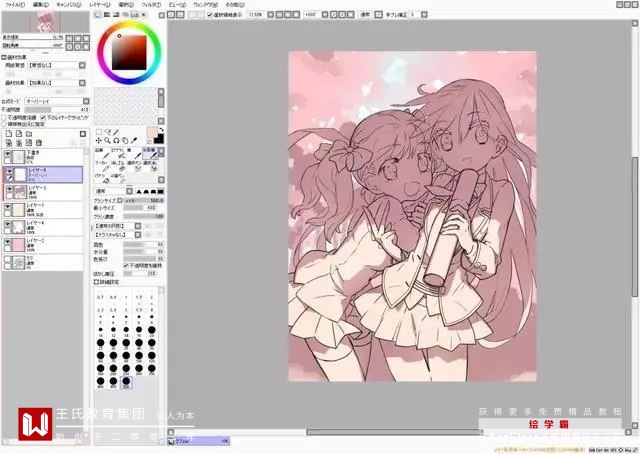Image resolution: width=640 pixels, height=454 pixels.
Task: Select the rotate view tool
Action: (116, 140)
